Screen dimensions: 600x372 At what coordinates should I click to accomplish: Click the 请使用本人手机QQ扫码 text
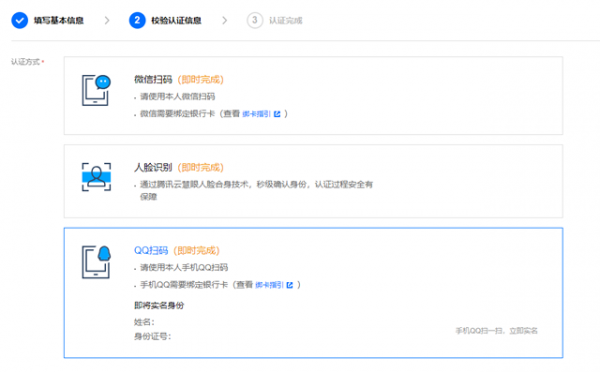coord(184,267)
